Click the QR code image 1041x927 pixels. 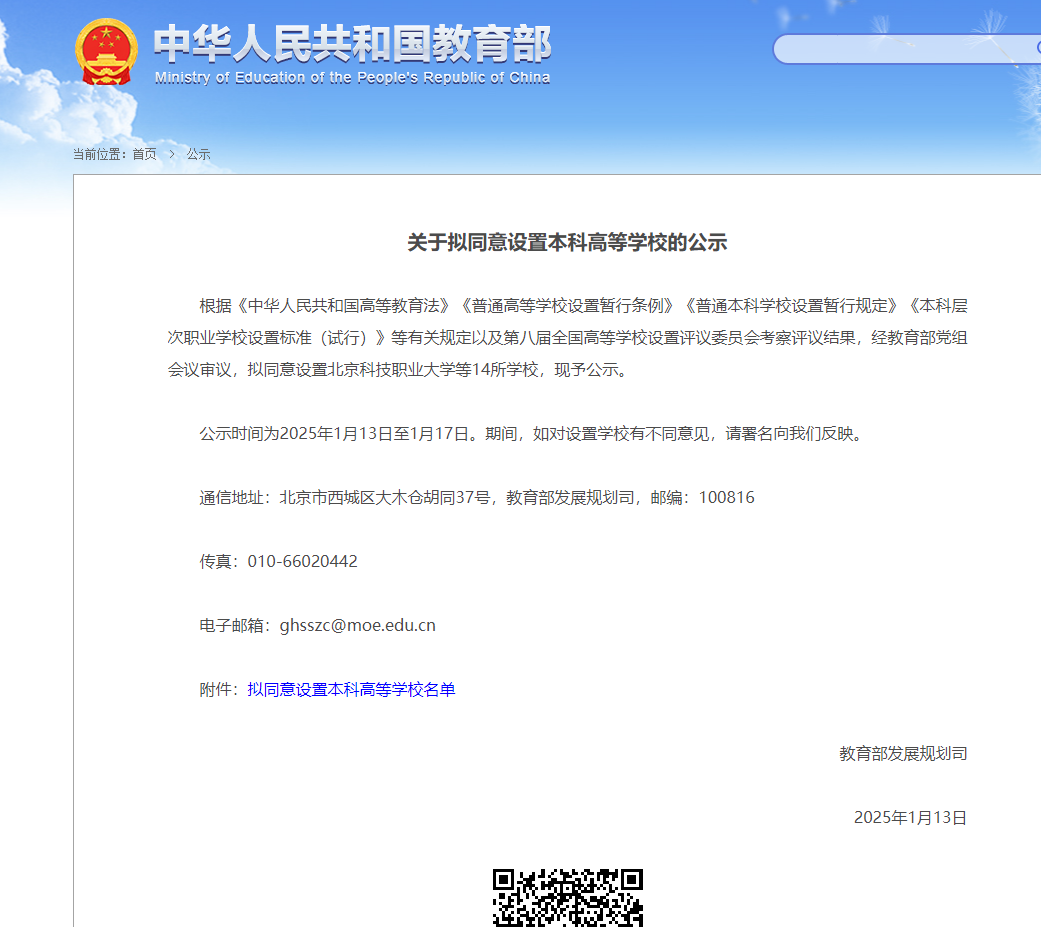[568, 897]
